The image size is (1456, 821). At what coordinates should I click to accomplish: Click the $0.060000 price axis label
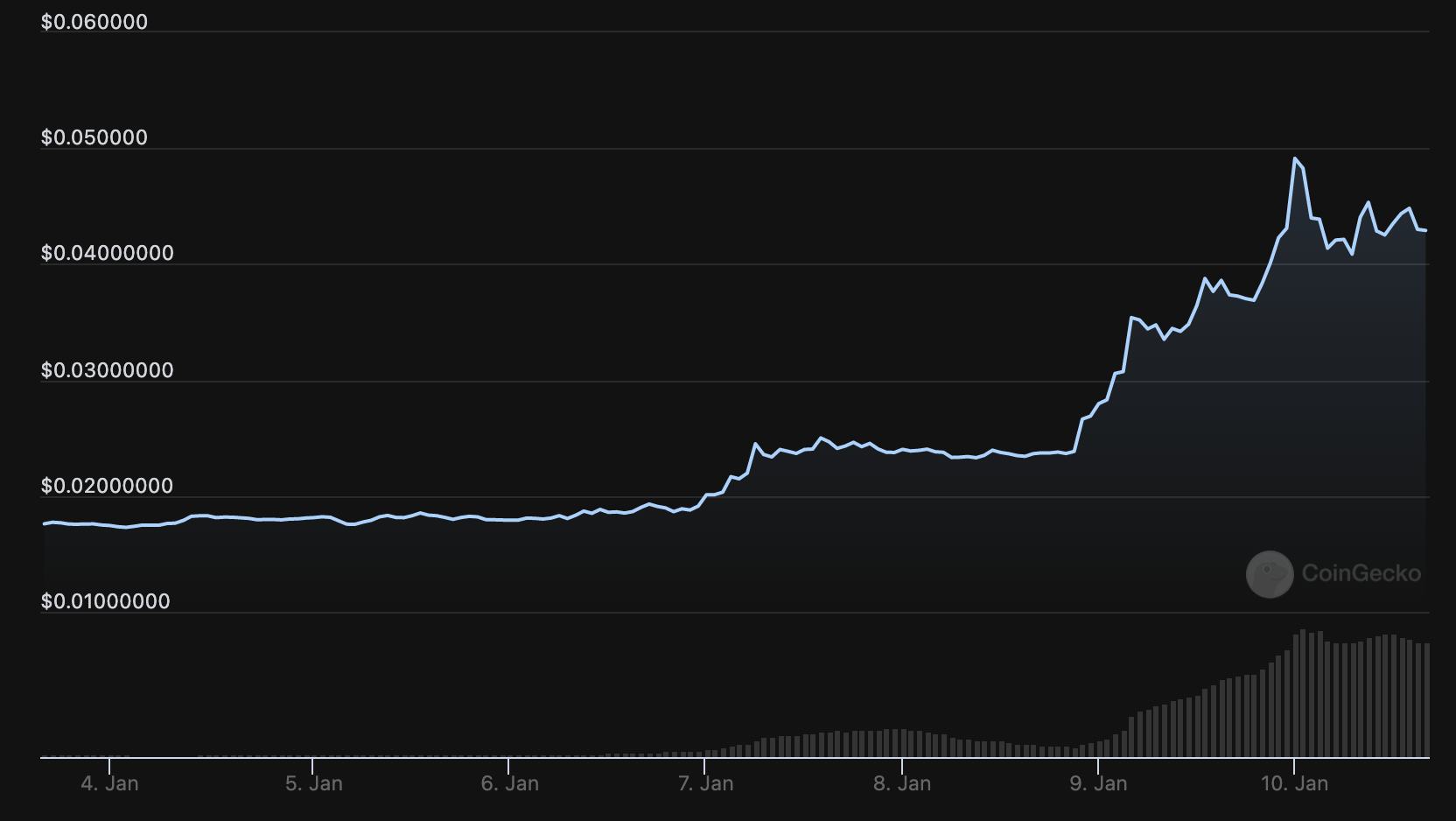pyautogui.click(x=94, y=22)
